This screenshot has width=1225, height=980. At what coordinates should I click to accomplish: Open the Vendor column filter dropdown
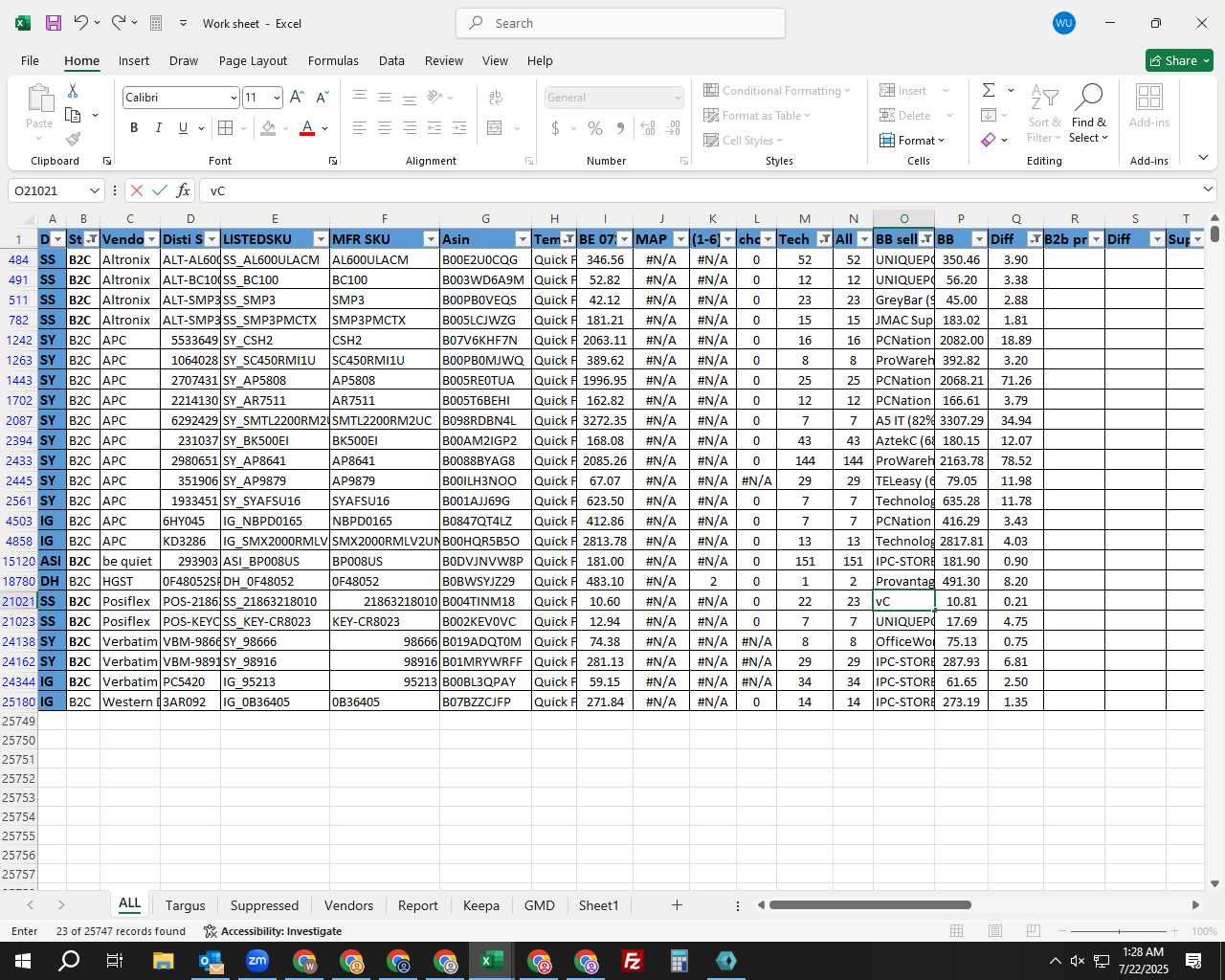(x=151, y=239)
